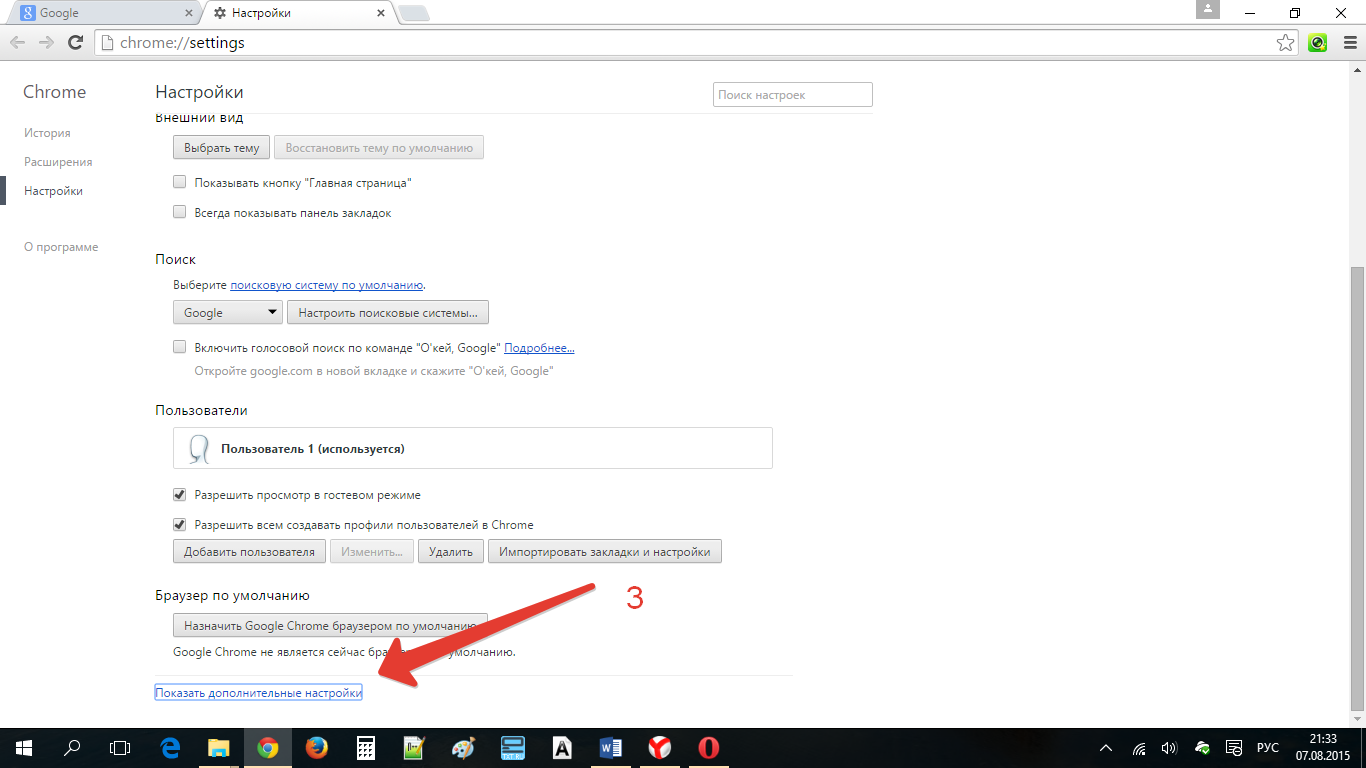Bookmark this page with the star icon

pyautogui.click(x=1286, y=43)
